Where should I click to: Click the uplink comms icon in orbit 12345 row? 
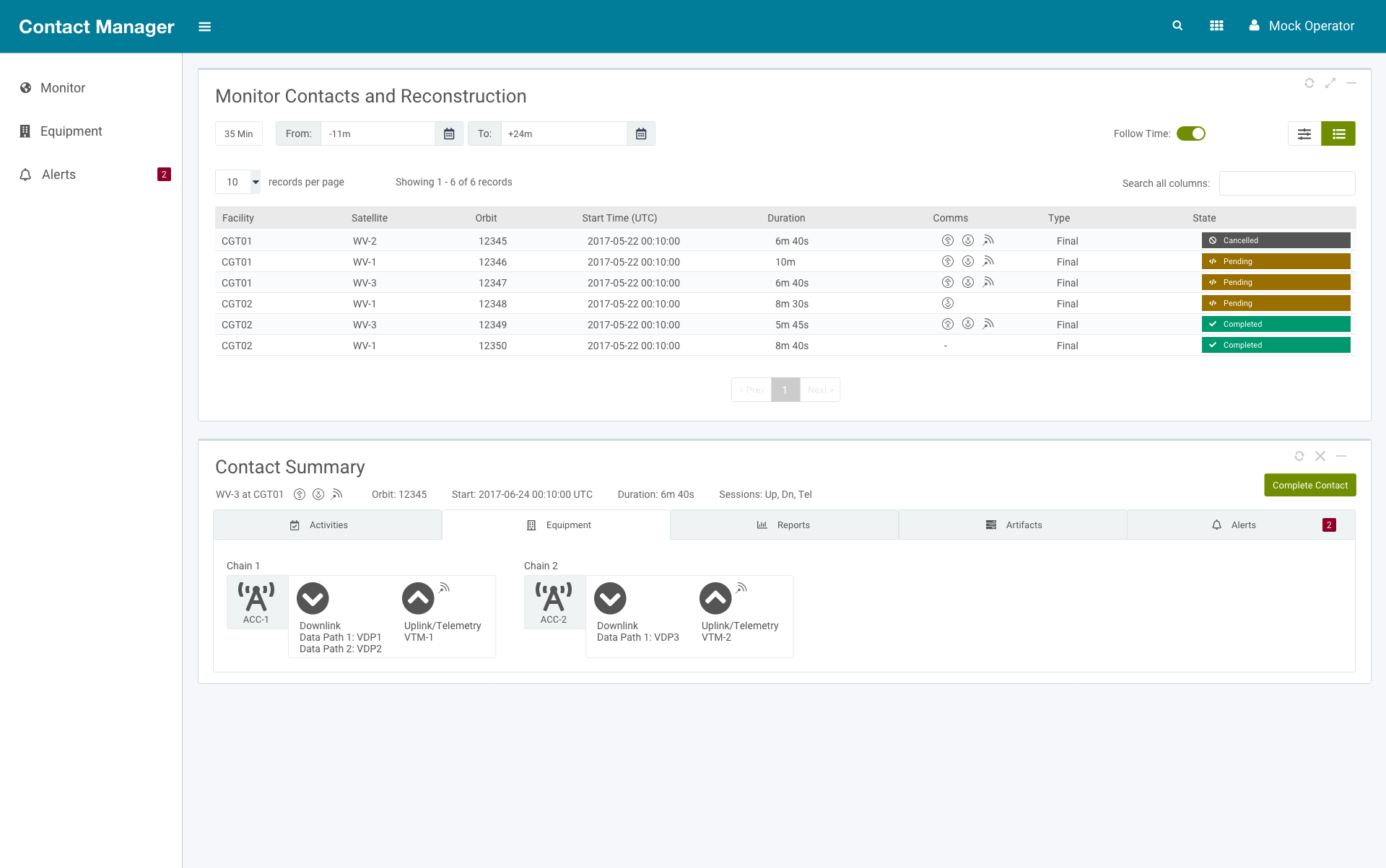pyautogui.click(x=948, y=240)
